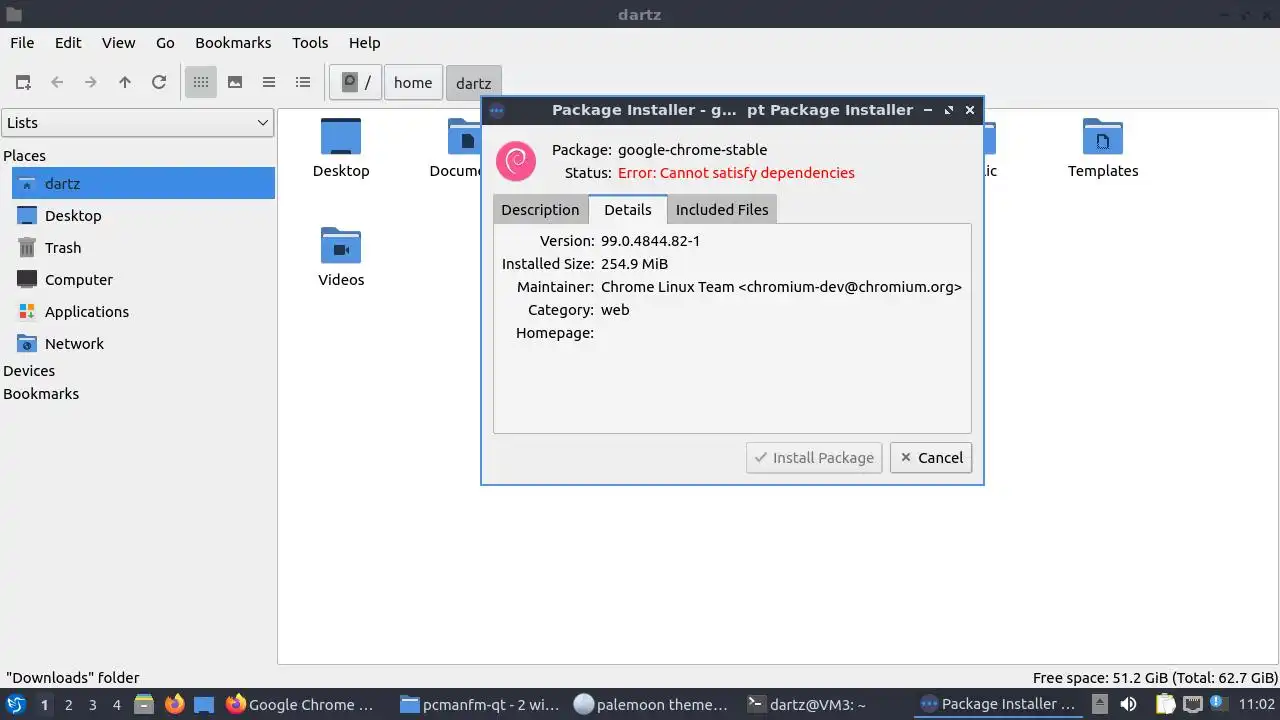Image resolution: width=1280 pixels, height=720 pixels.
Task: Cancel the Package Installer dialog
Action: (x=931, y=457)
